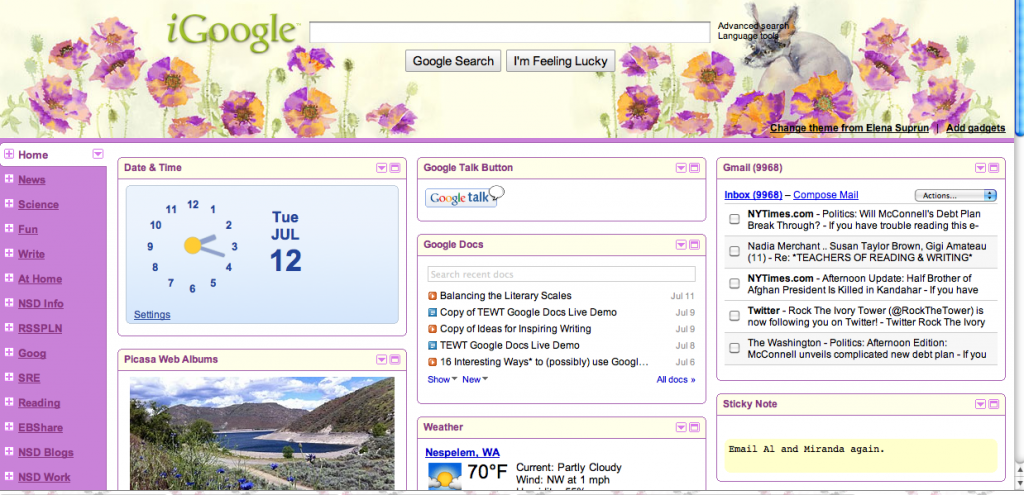Screen dimensions: 1024x495
Task: Maximize the Picasa Web Albums gadget
Action: pyautogui.click(x=395, y=360)
